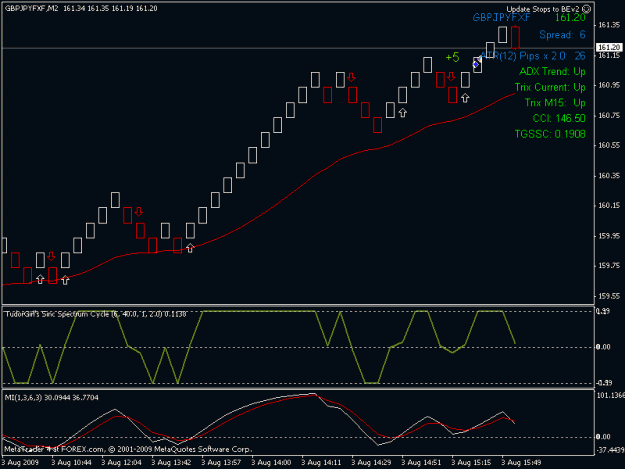Click '159.75' on the price scale

pyautogui.click(x=609, y=266)
